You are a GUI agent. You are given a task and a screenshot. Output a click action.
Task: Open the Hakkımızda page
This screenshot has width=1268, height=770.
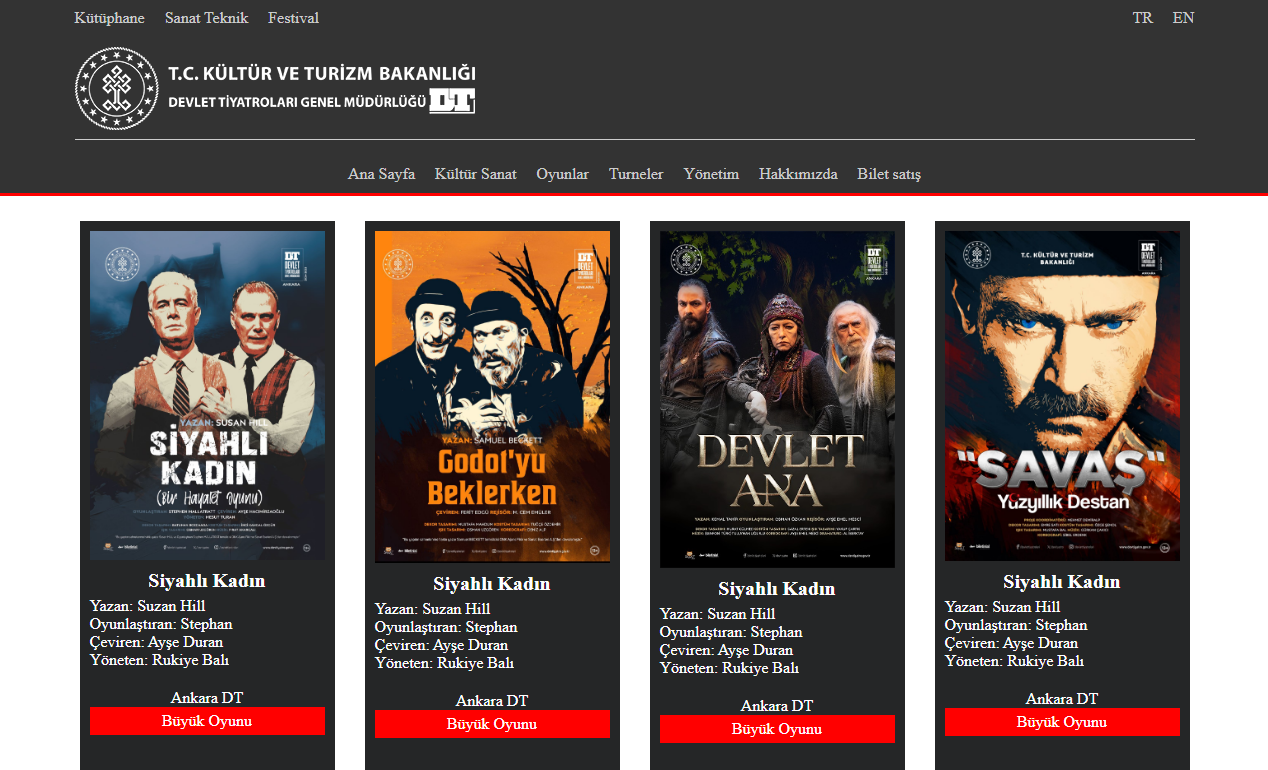pyautogui.click(x=798, y=174)
